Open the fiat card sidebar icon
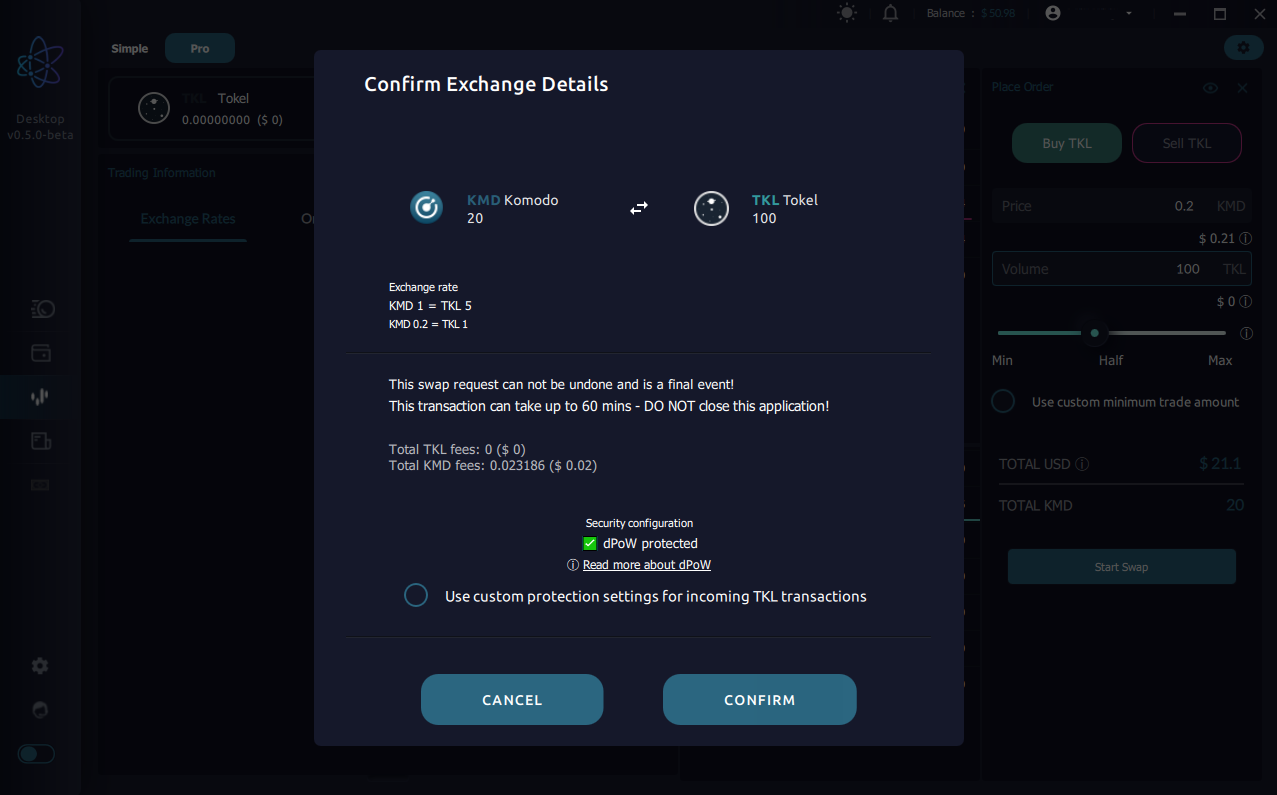This screenshot has height=795, width=1277. pos(41,485)
